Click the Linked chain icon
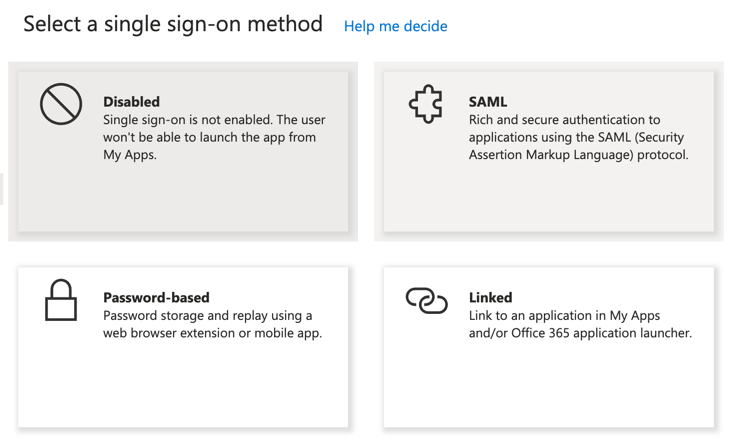 pyautogui.click(x=426, y=300)
